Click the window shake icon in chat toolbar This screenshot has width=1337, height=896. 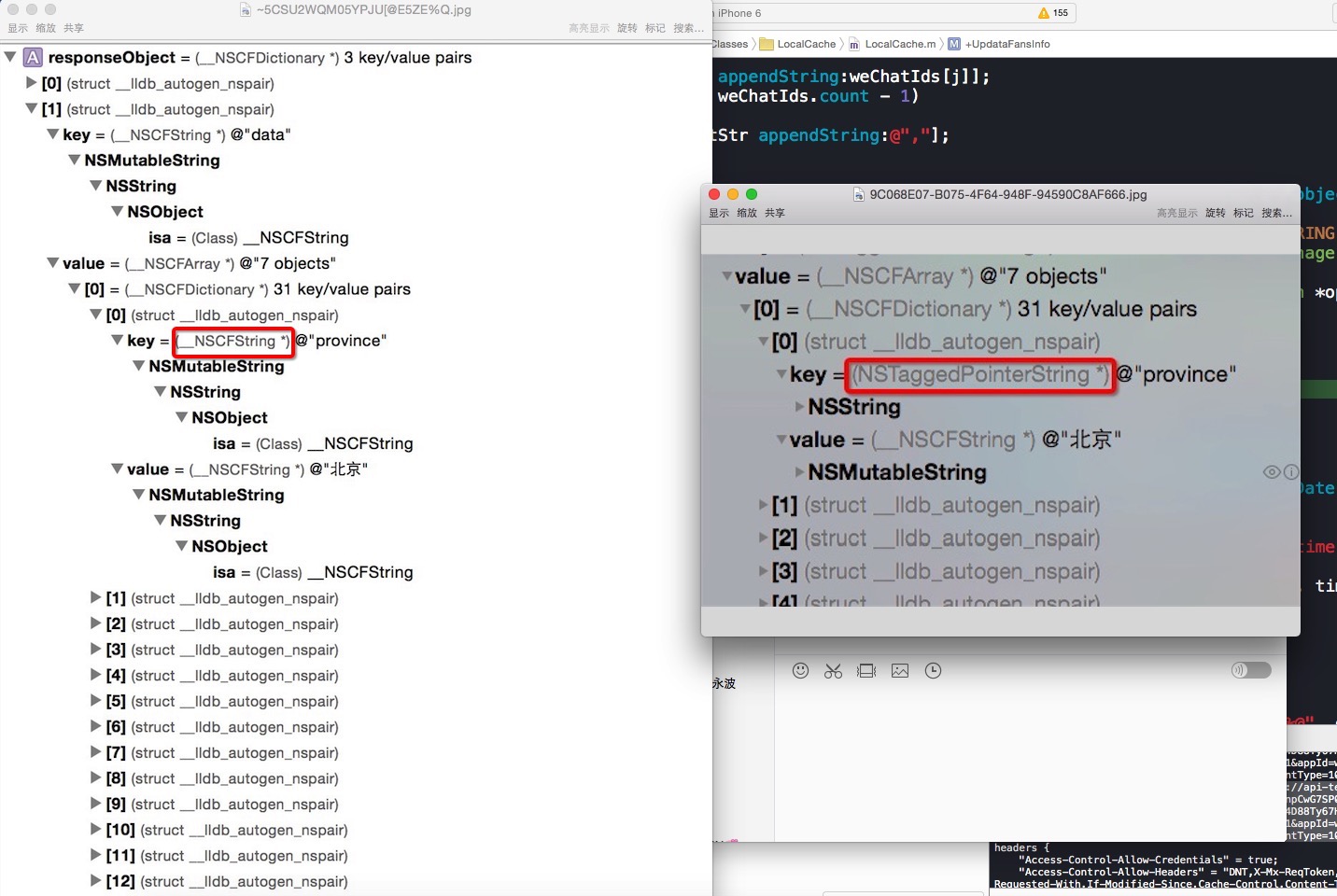866,670
